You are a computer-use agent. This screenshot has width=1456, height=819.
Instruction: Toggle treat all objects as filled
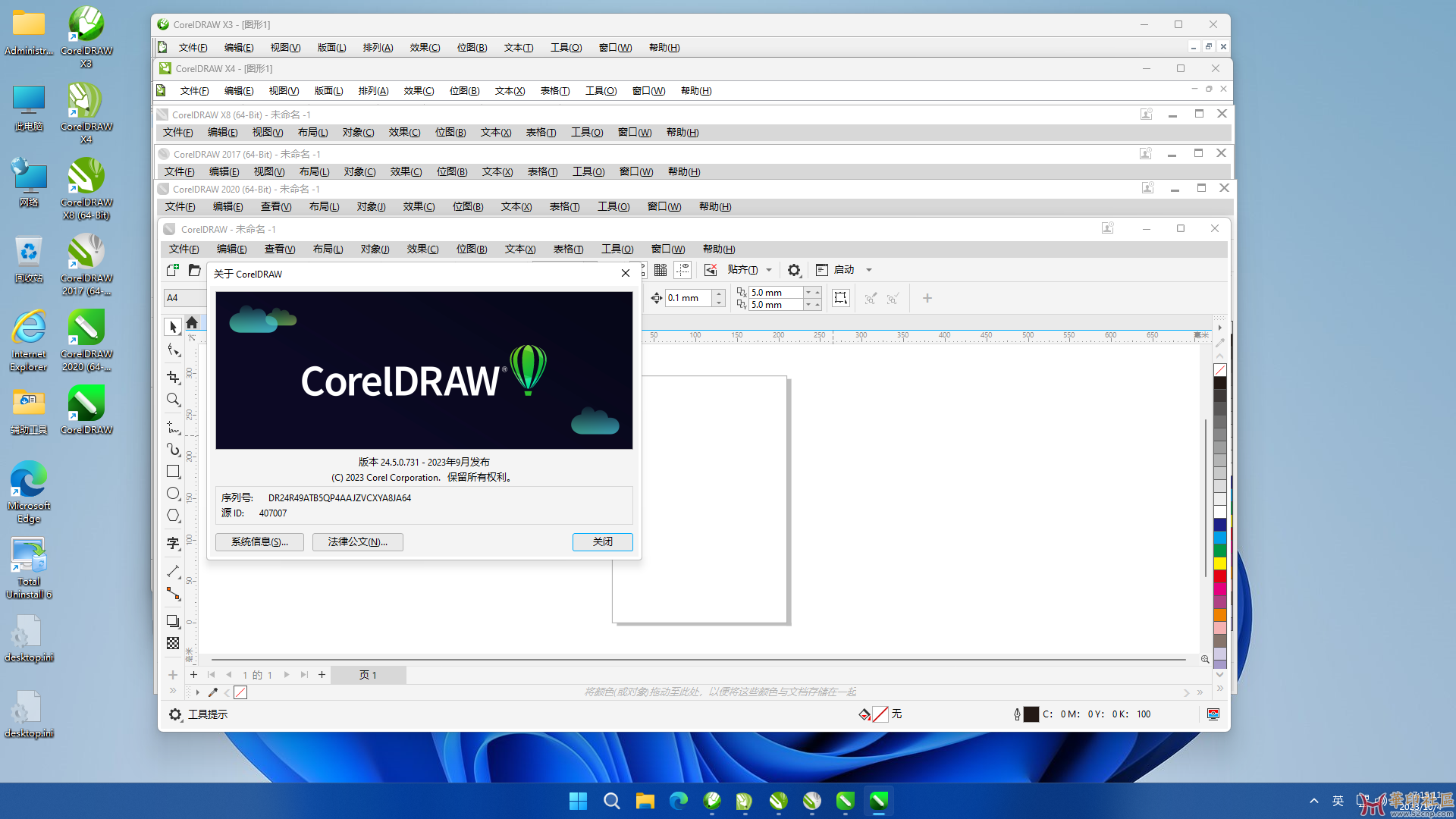click(840, 298)
